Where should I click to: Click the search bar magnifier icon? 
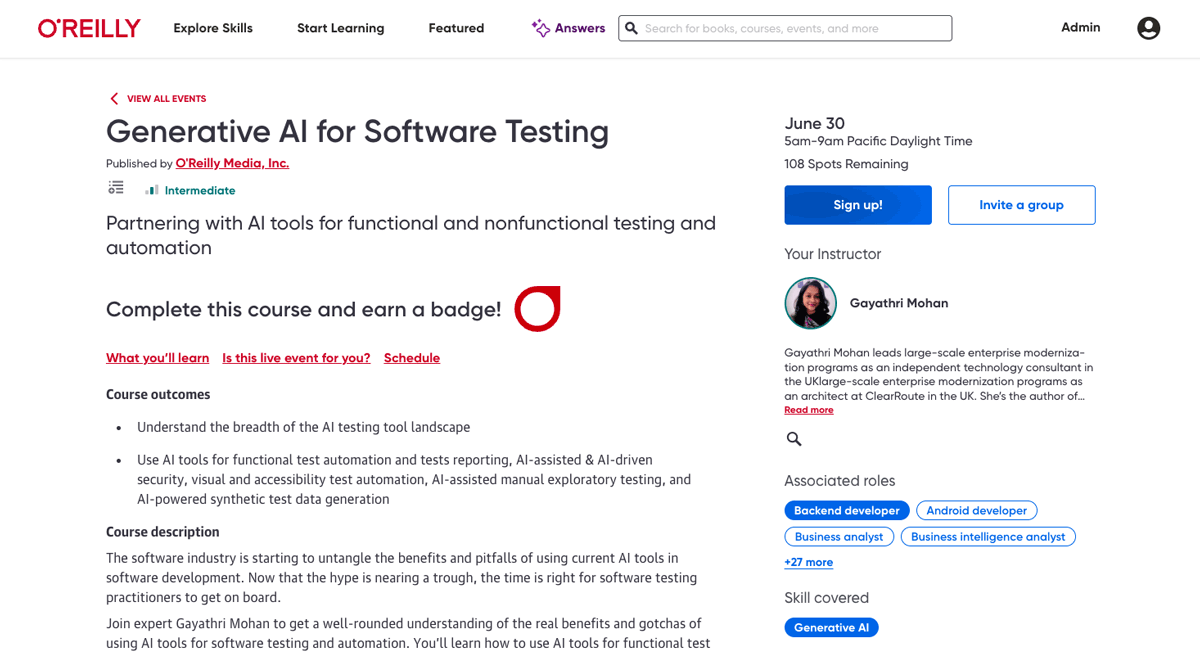[631, 28]
